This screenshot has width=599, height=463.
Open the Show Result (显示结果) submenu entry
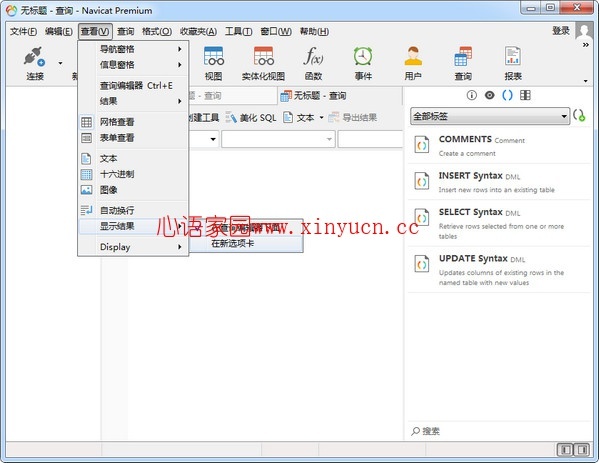[x=133, y=226]
